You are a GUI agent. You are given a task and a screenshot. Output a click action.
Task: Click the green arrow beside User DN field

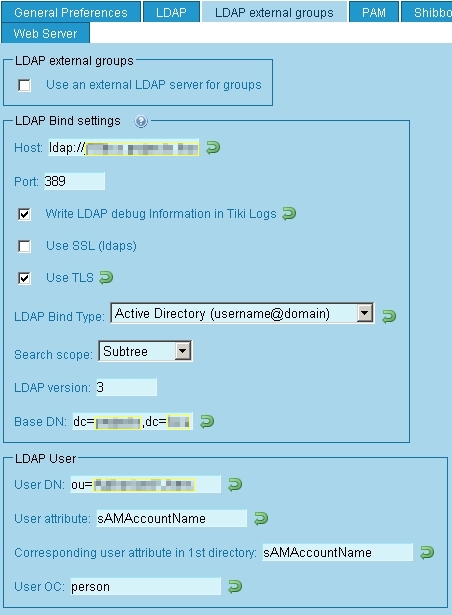point(235,484)
